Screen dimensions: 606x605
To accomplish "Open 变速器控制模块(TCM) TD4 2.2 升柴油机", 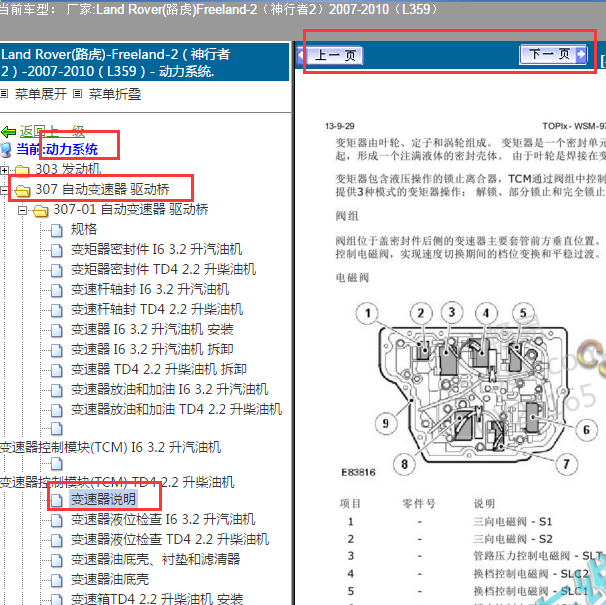I will point(117,482).
